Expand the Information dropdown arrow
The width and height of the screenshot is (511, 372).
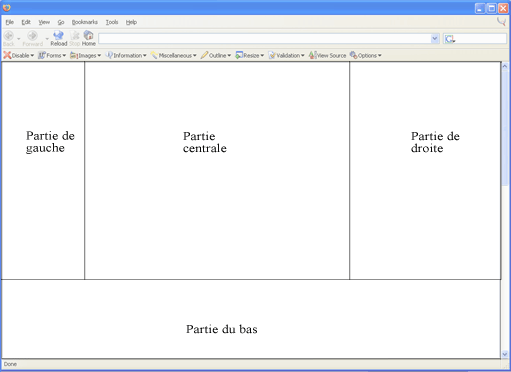(145, 56)
